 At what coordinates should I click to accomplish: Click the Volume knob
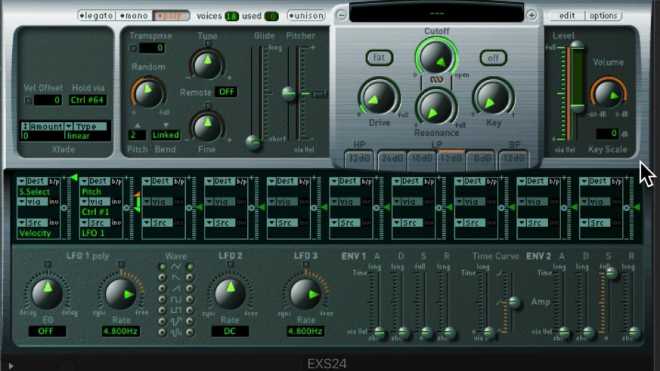tap(608, 94)
